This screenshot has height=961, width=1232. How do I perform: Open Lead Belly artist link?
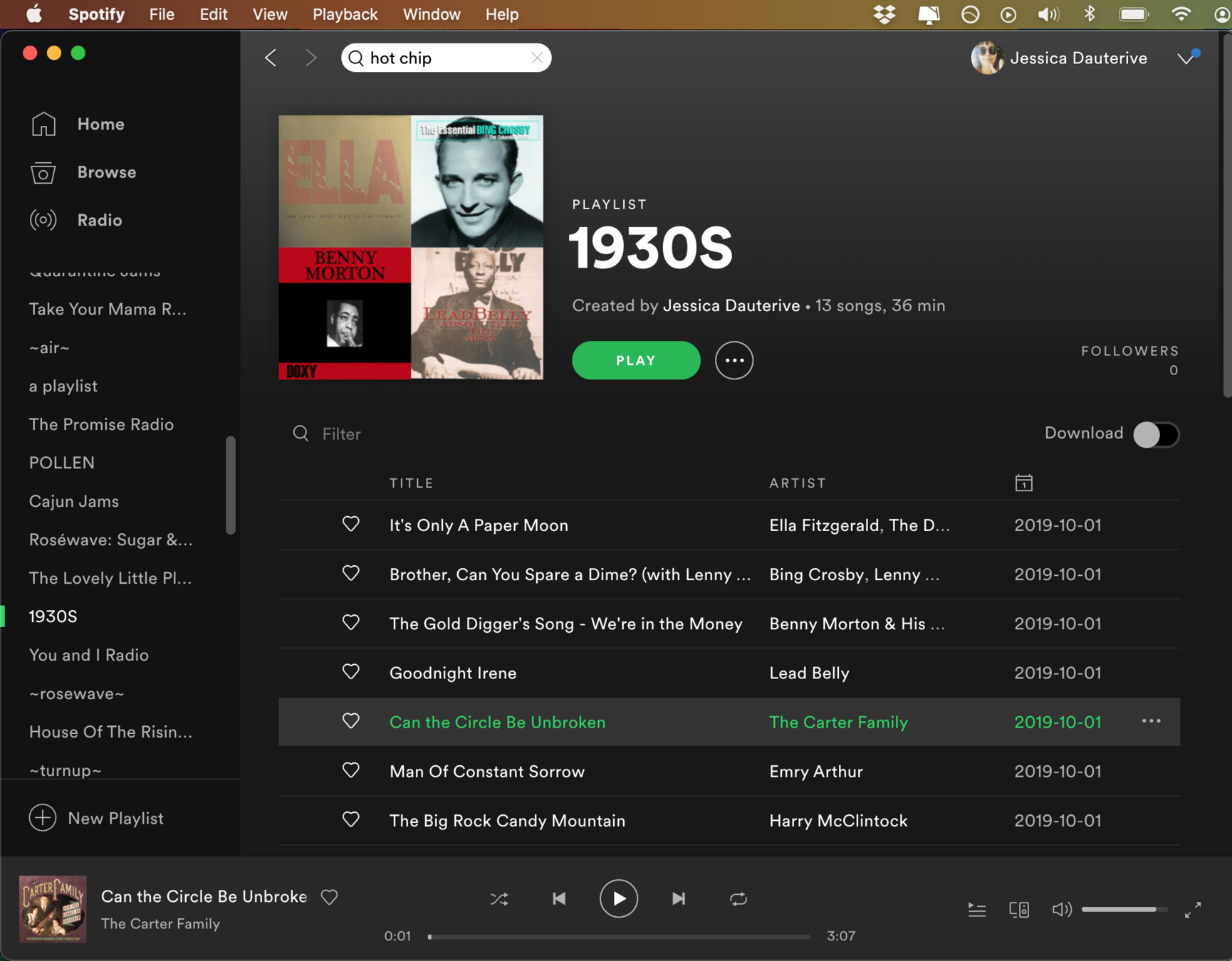(809, 673)
